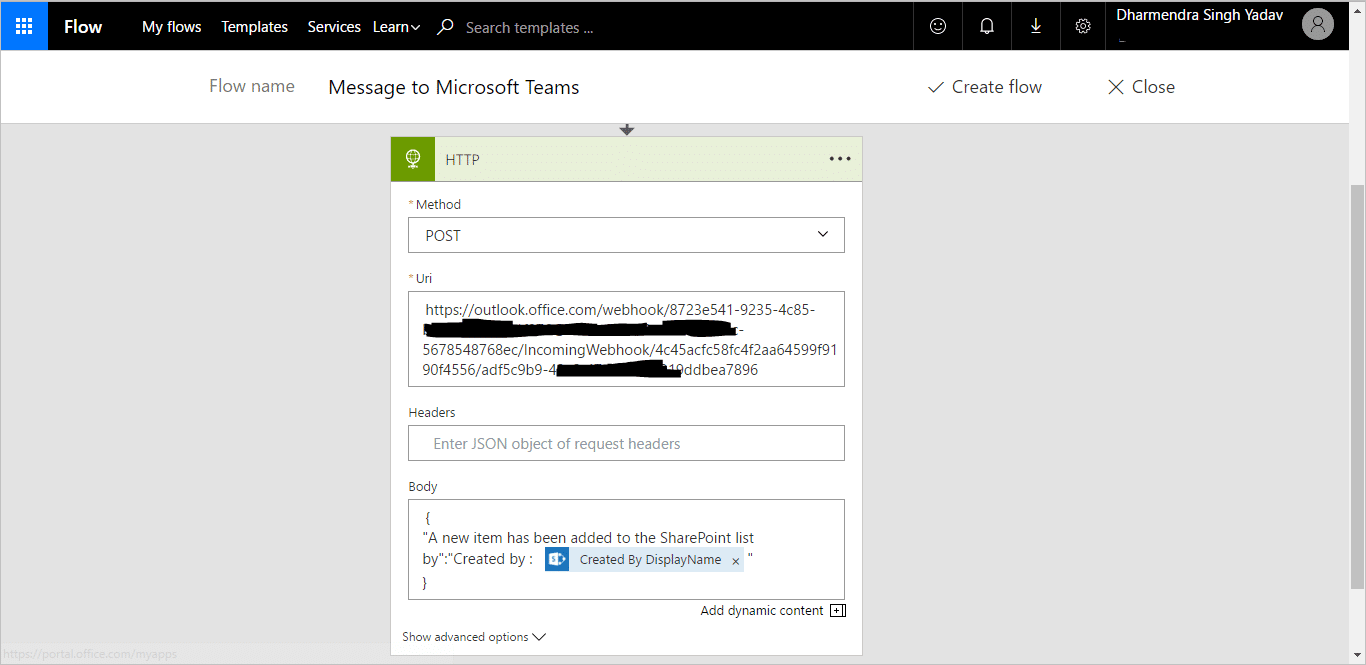Open the user account avatar

[x=1318, y=25]
